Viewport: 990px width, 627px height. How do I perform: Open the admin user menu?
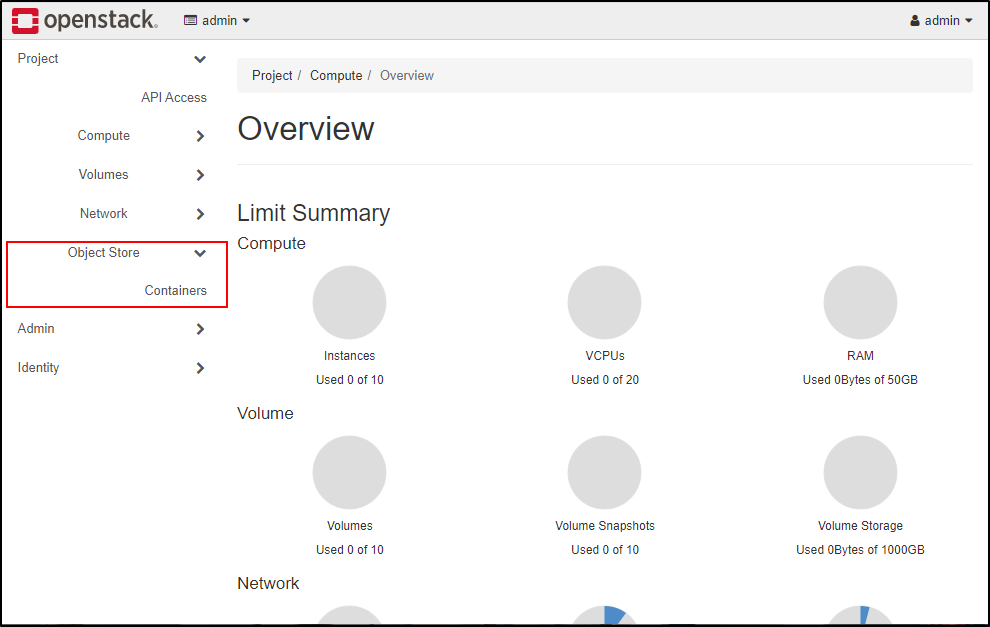941,21
